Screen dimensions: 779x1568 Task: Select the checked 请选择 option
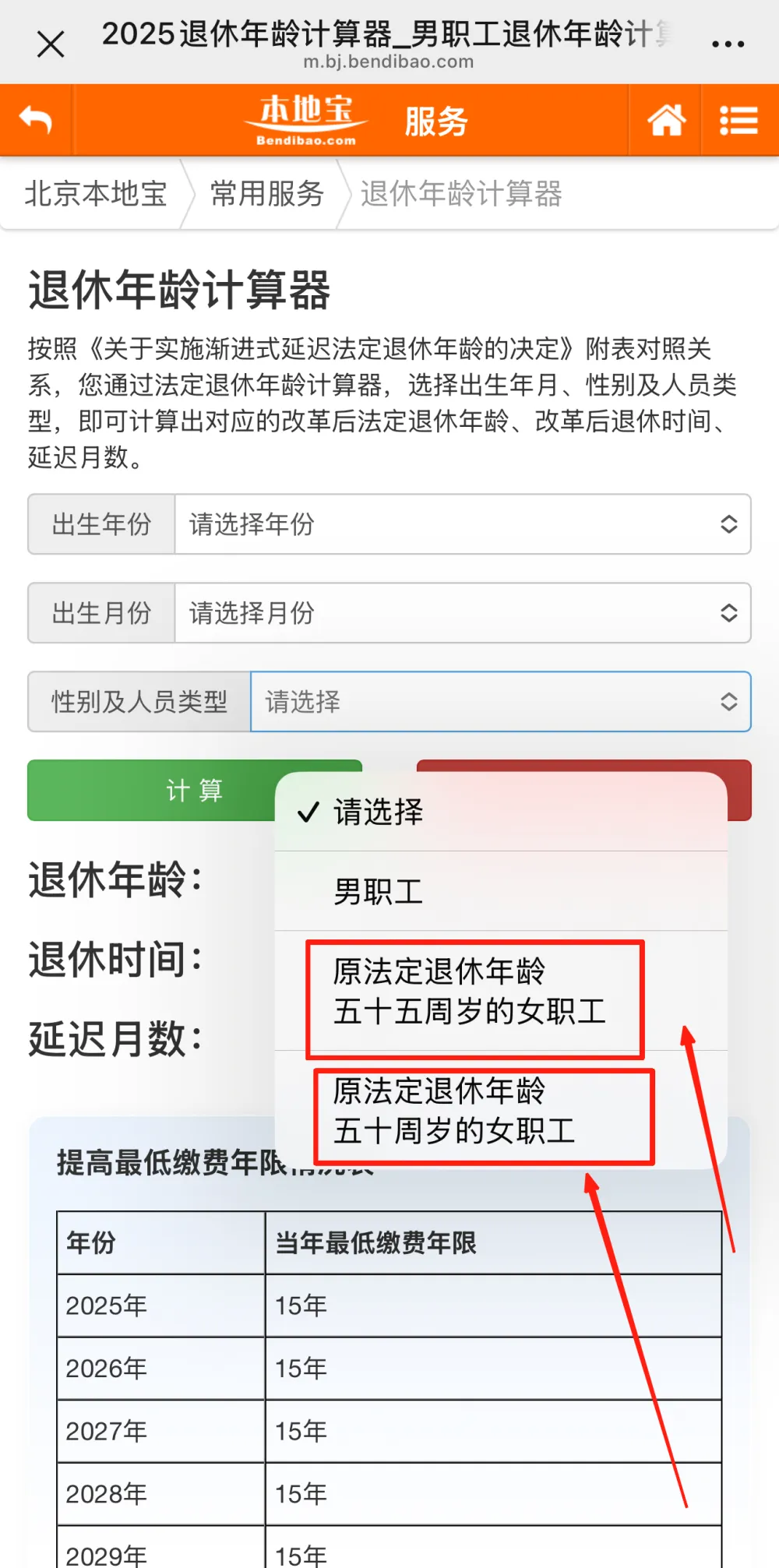(501, 812)
